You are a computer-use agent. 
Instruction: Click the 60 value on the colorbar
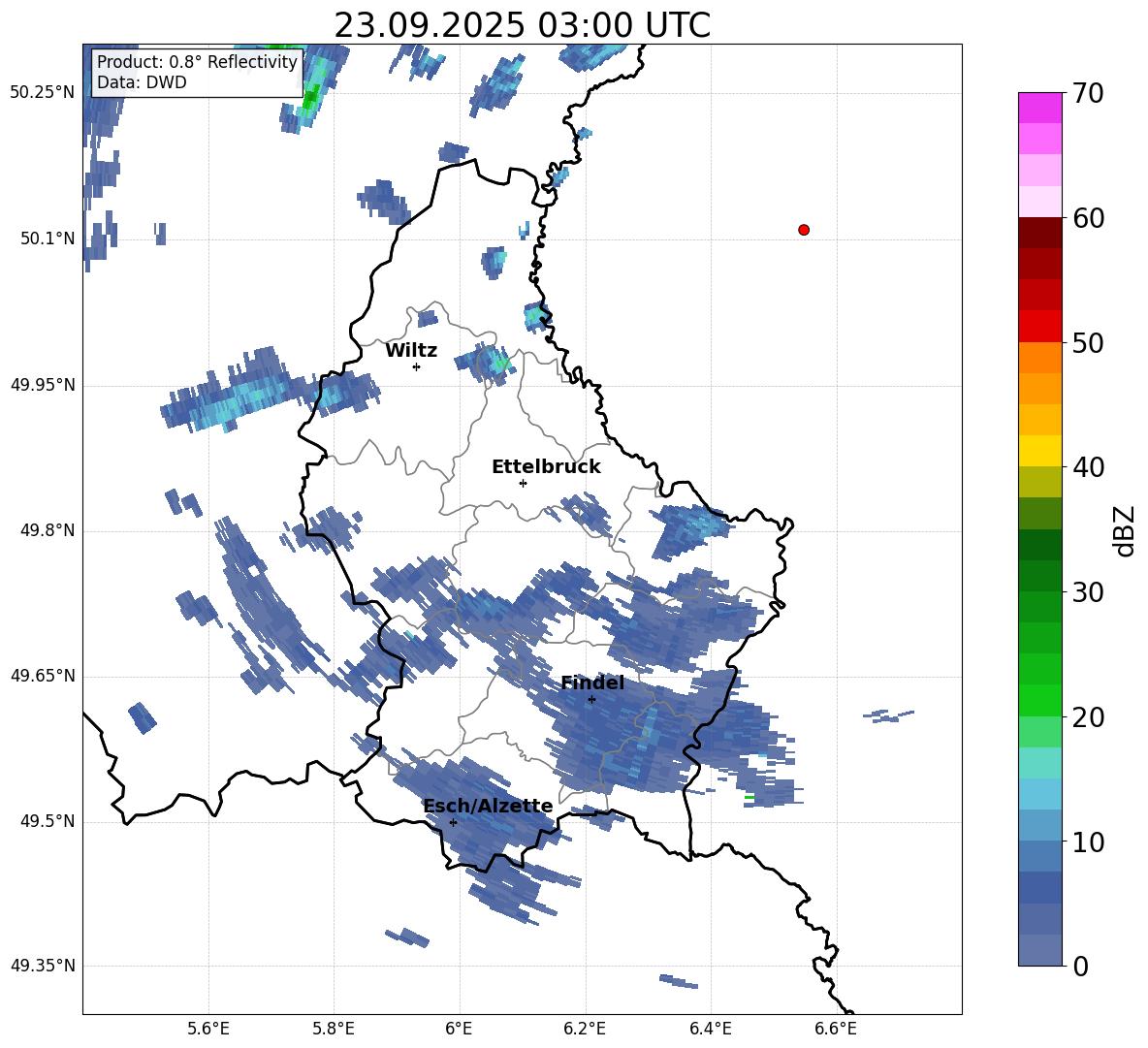pos(1088,218)
